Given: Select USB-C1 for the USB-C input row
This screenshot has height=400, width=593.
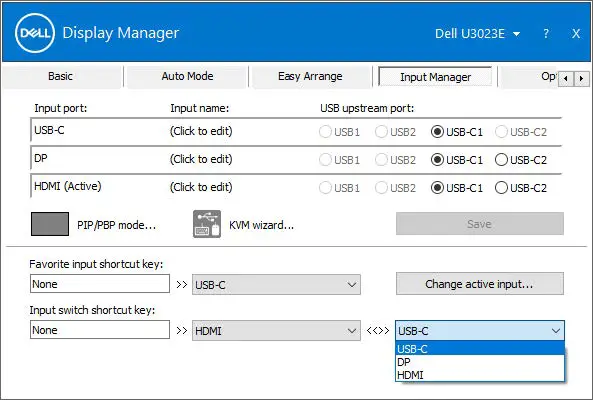Looking at the screenshot, I should point(457,132).
